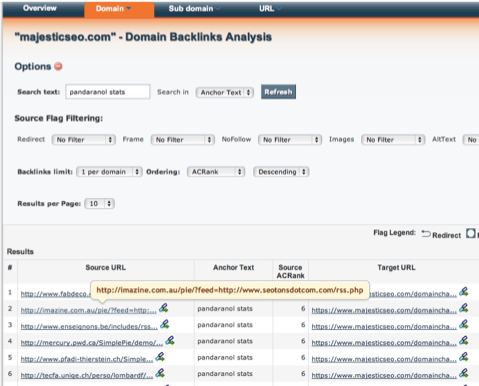479x386 pixels.
Task: Click the yellow tooltip showing the imazine feed URL
Action: (x=230, y=290)
